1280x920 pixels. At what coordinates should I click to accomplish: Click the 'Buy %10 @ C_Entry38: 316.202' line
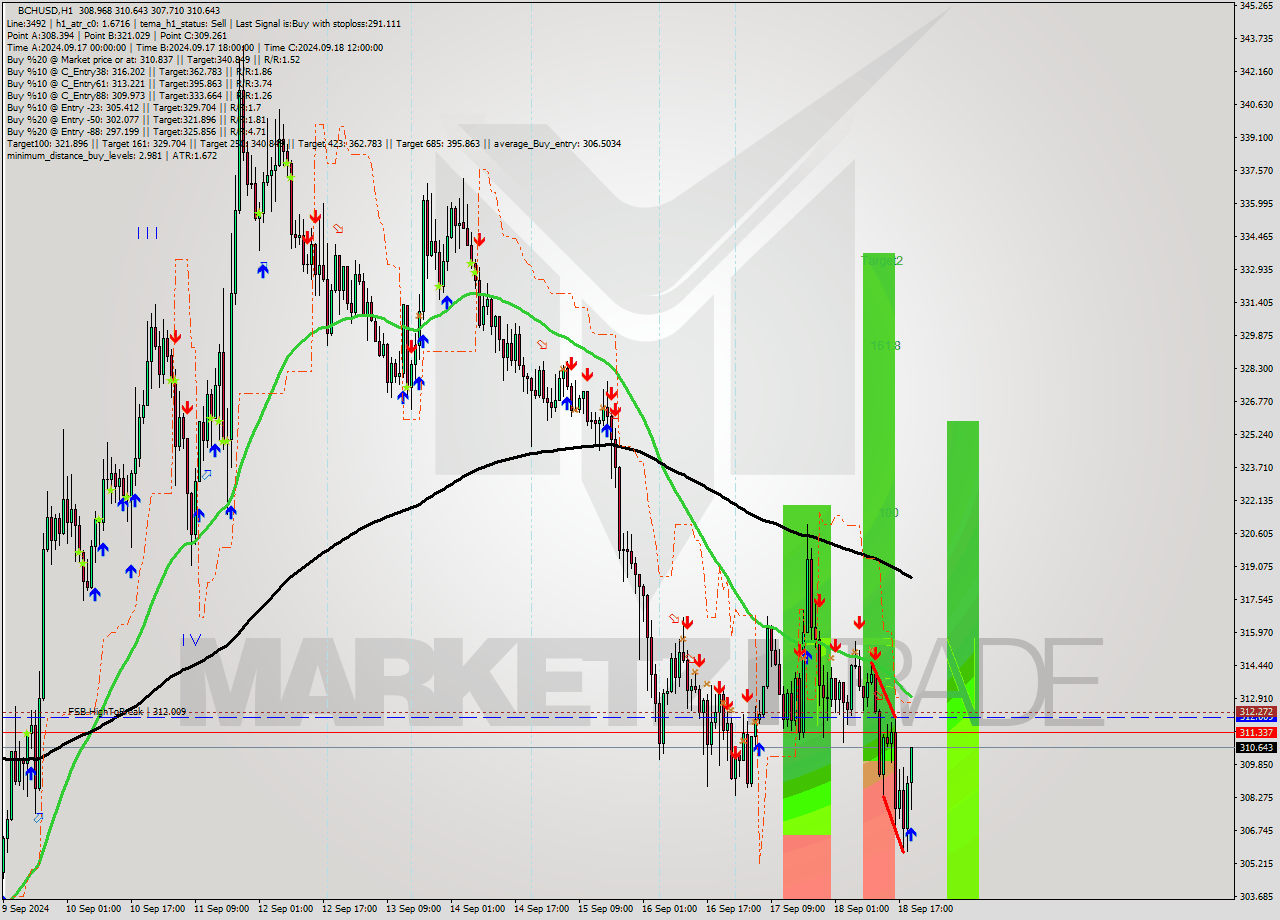[139, 71]
